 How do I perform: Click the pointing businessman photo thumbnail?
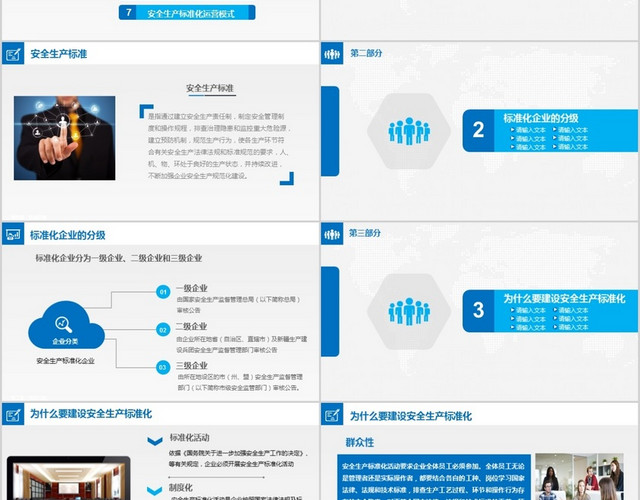point(64,138)
